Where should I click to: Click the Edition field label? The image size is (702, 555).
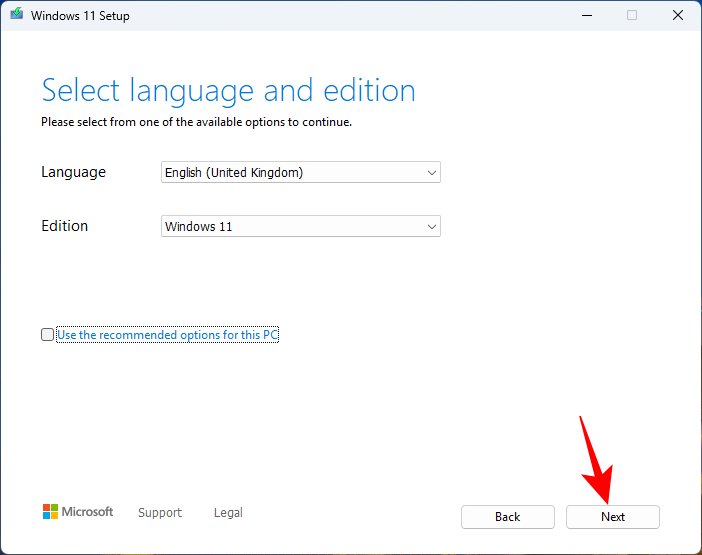pyautogui.click(x=65, y=226)
